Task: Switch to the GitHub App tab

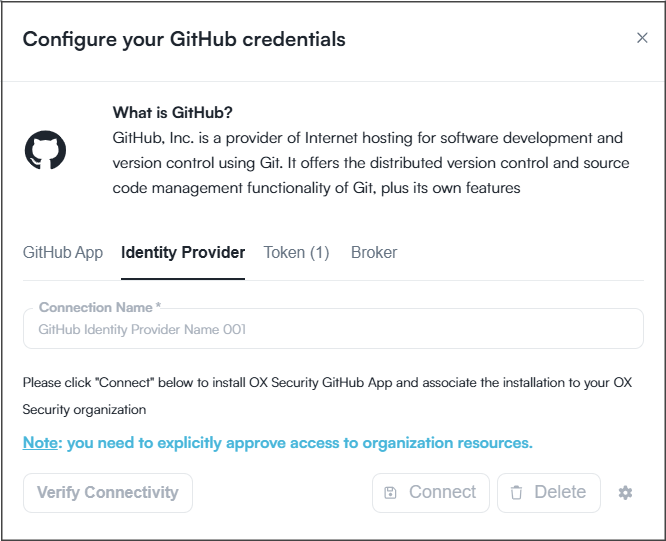Action: pyautogui.click(x=63, y=252)
